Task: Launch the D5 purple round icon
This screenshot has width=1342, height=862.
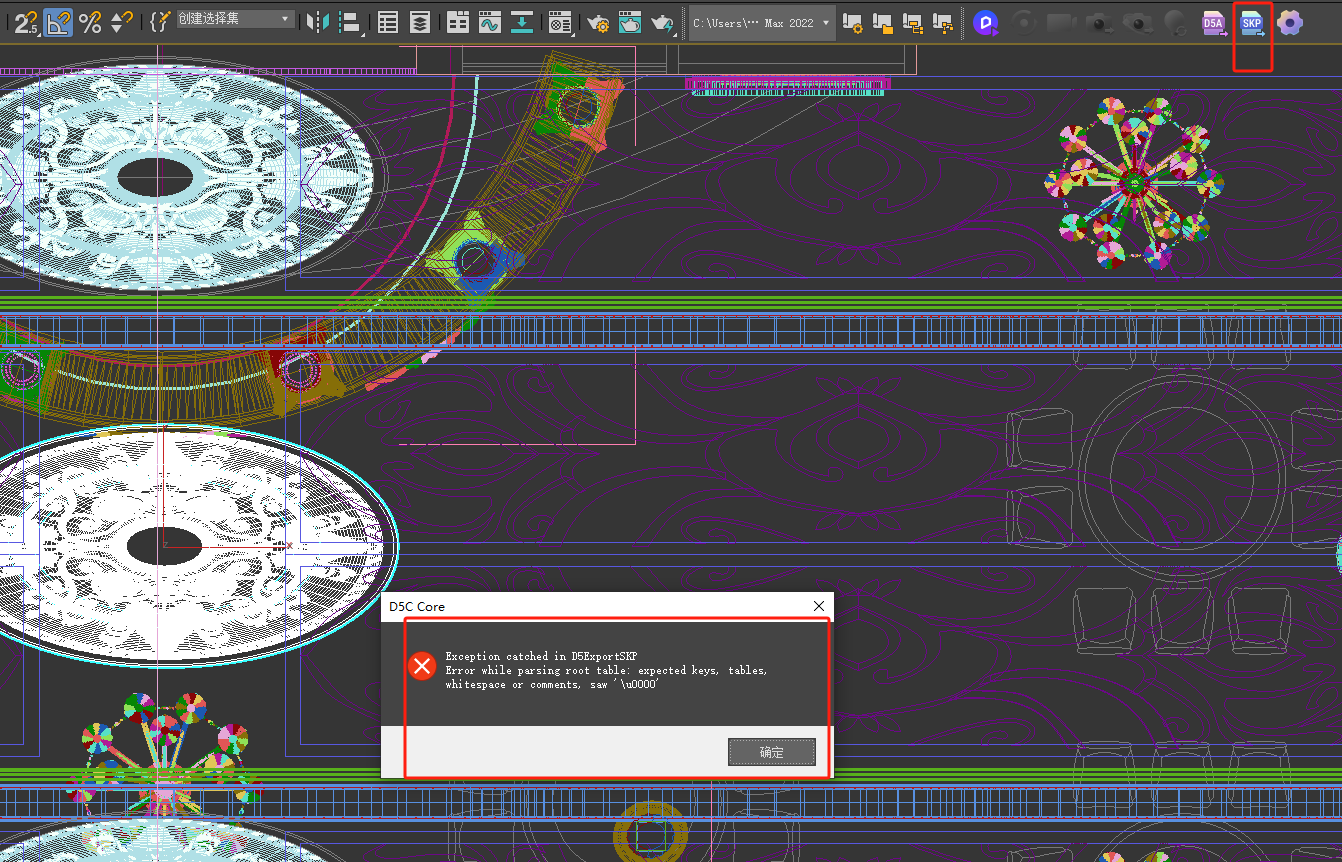Action: [x=986, y=21]
